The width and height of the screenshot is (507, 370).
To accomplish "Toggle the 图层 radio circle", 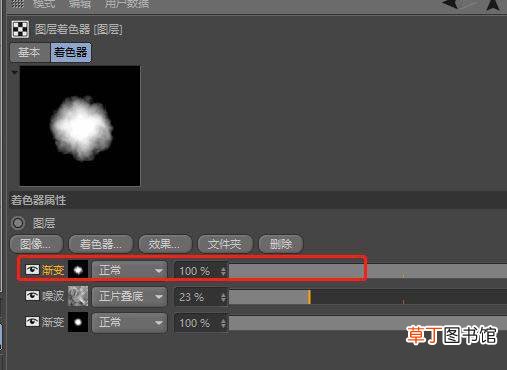I will click(18, 223).
